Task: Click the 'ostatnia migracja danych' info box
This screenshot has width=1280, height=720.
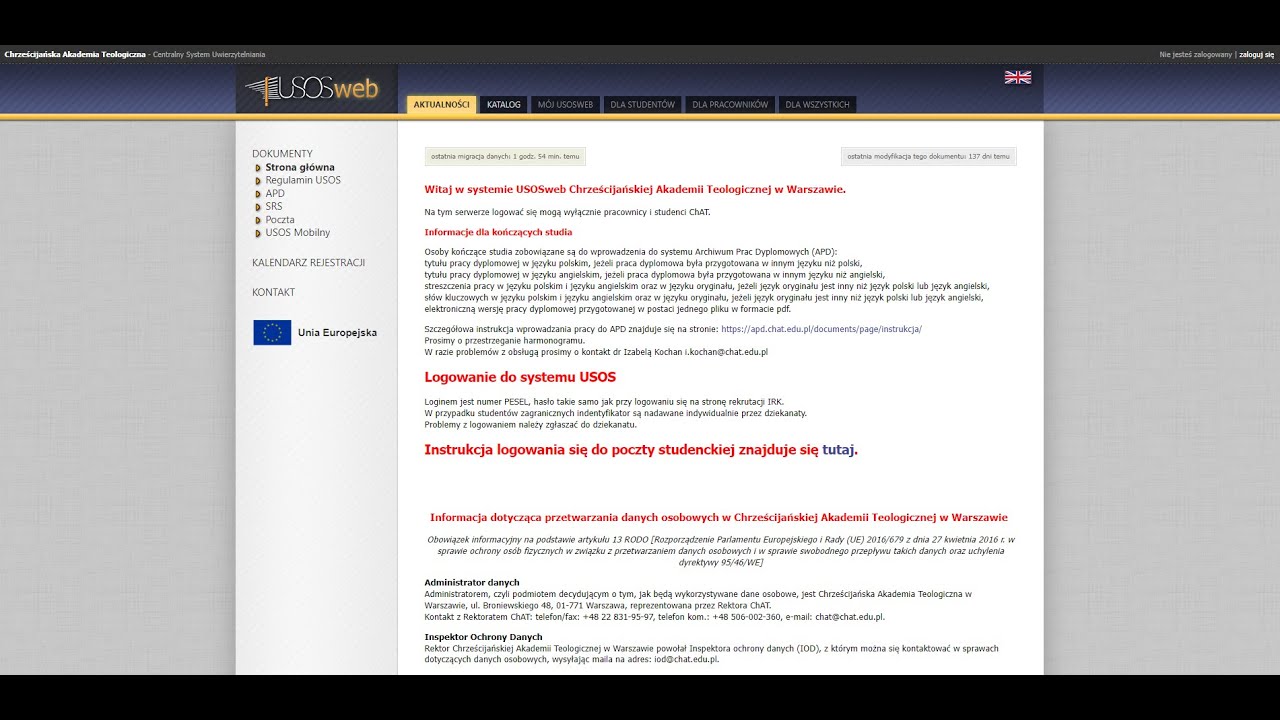Action: [505, 157]
